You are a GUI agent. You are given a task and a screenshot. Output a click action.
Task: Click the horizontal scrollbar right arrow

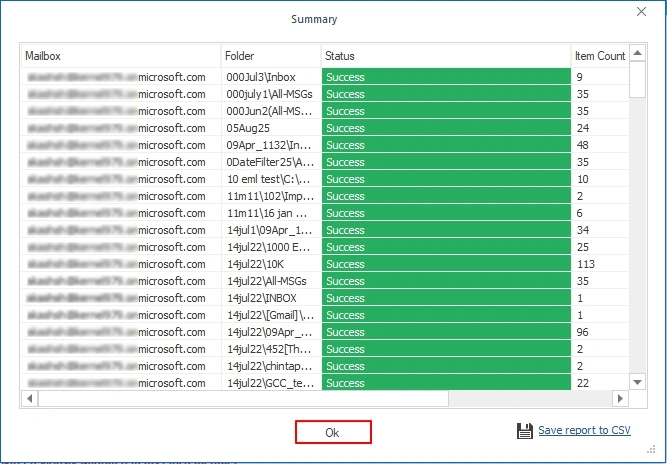click(621, 398)
